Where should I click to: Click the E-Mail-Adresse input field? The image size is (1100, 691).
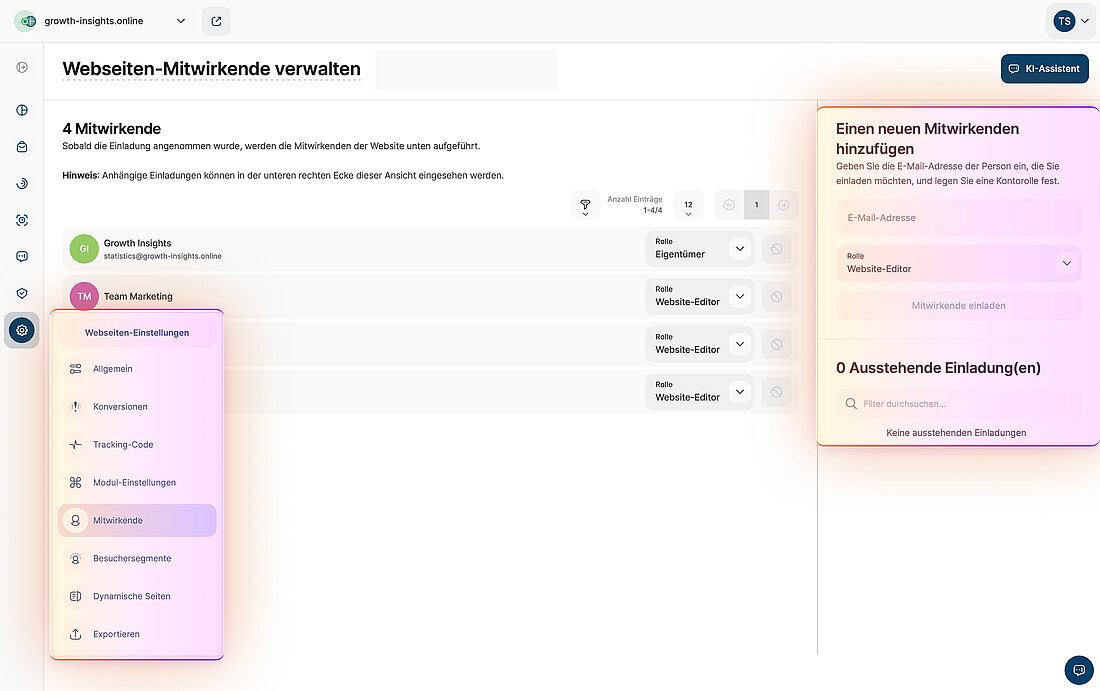(x=957, y=217)
